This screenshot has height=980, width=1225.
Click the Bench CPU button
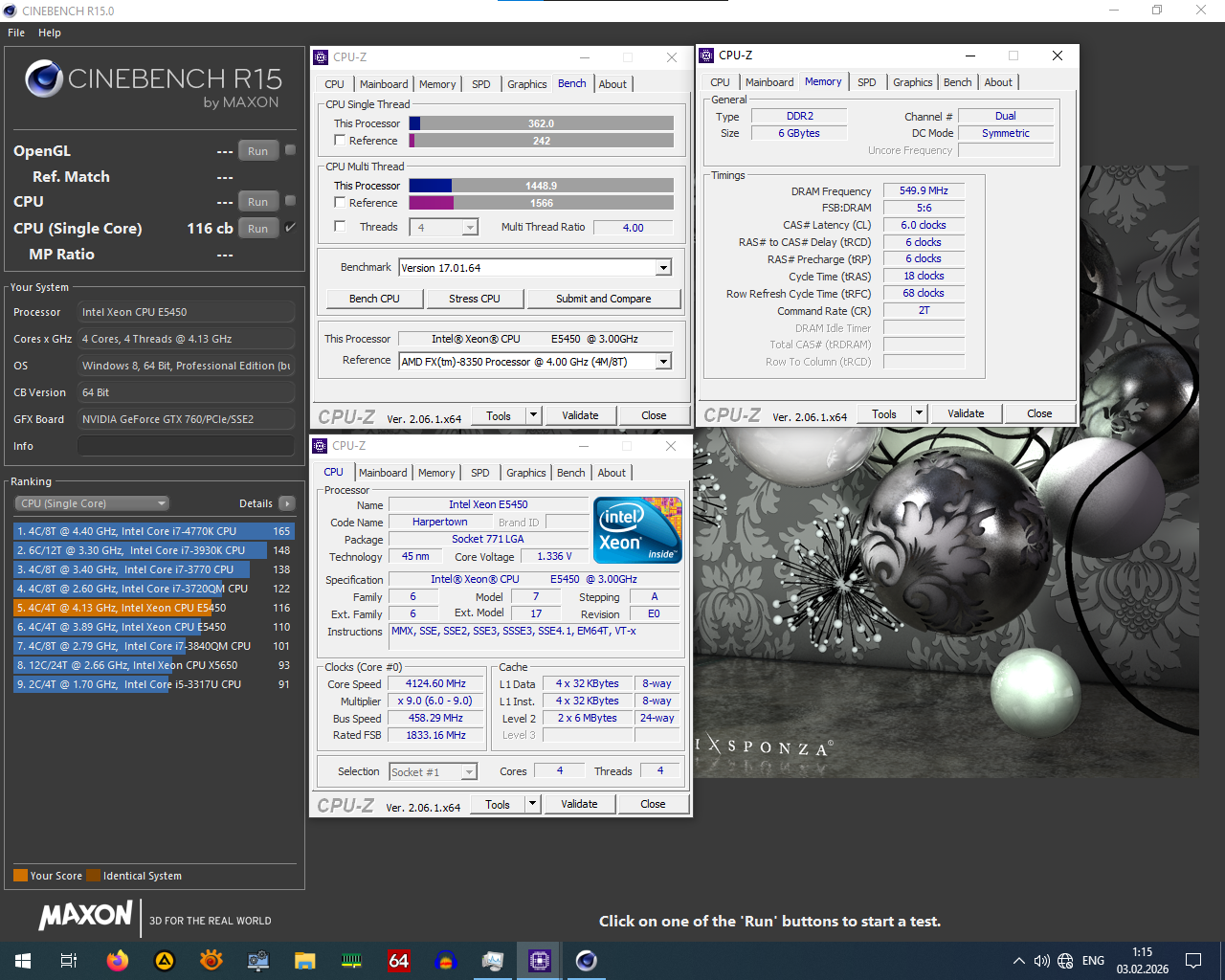point(374,299)
